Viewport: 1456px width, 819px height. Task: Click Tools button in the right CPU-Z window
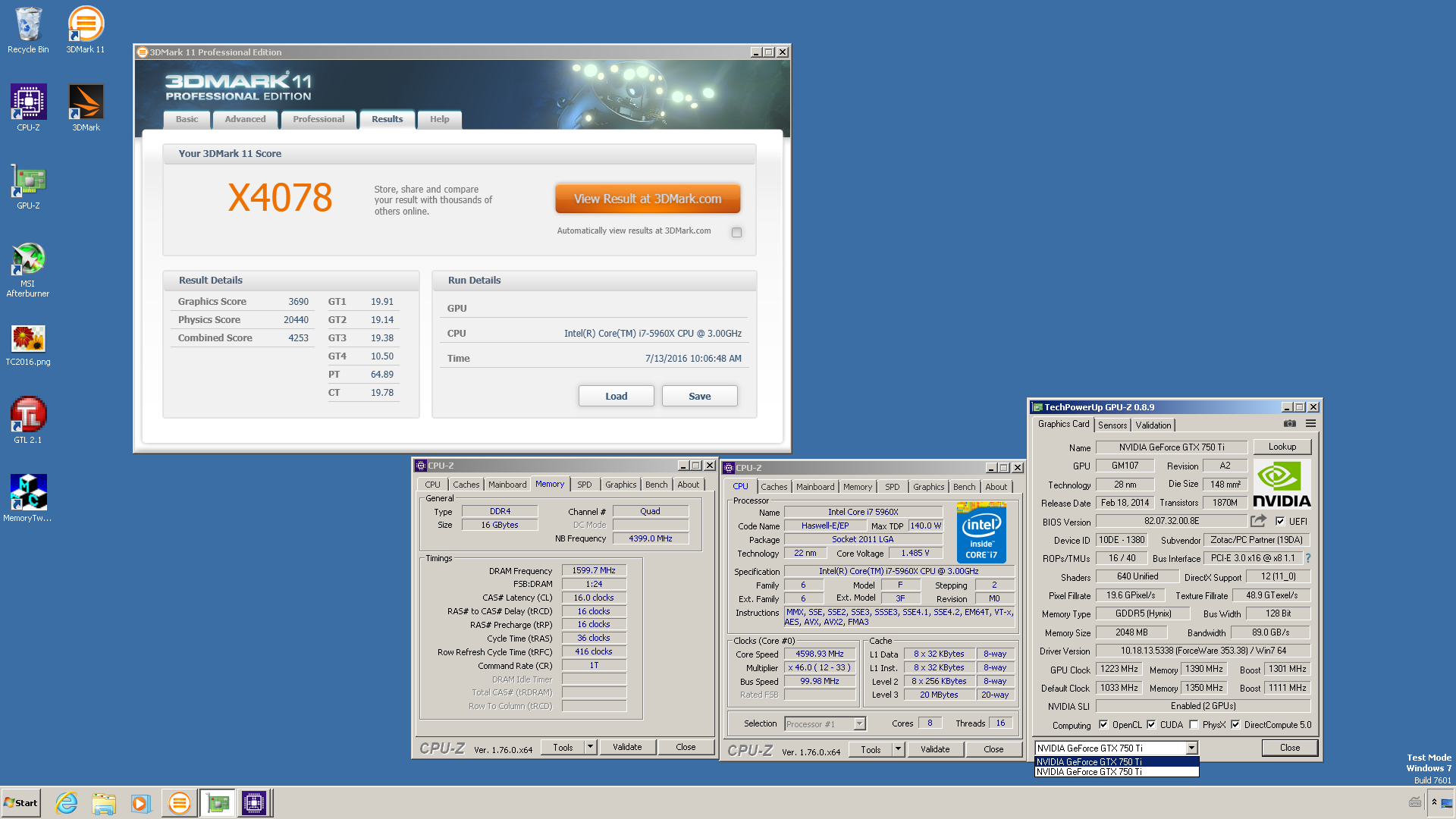pyautogui.click(x=871, y=749)
